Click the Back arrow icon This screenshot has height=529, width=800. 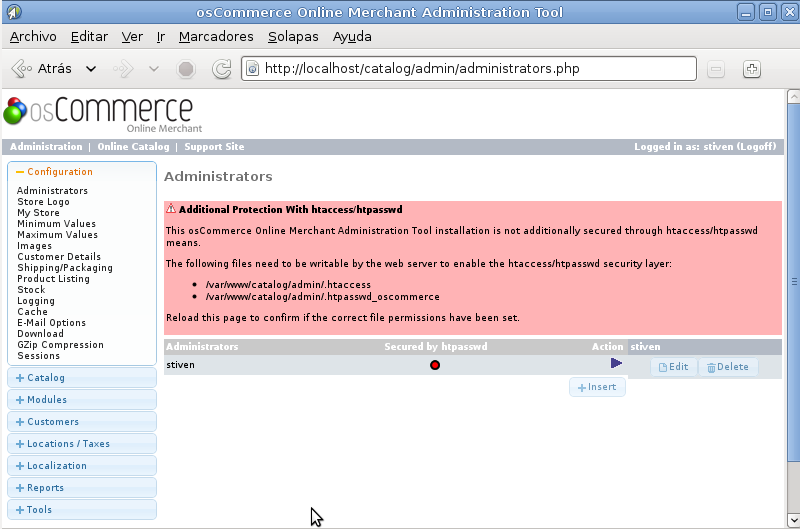pyautogui.click(x=21, y=68)
